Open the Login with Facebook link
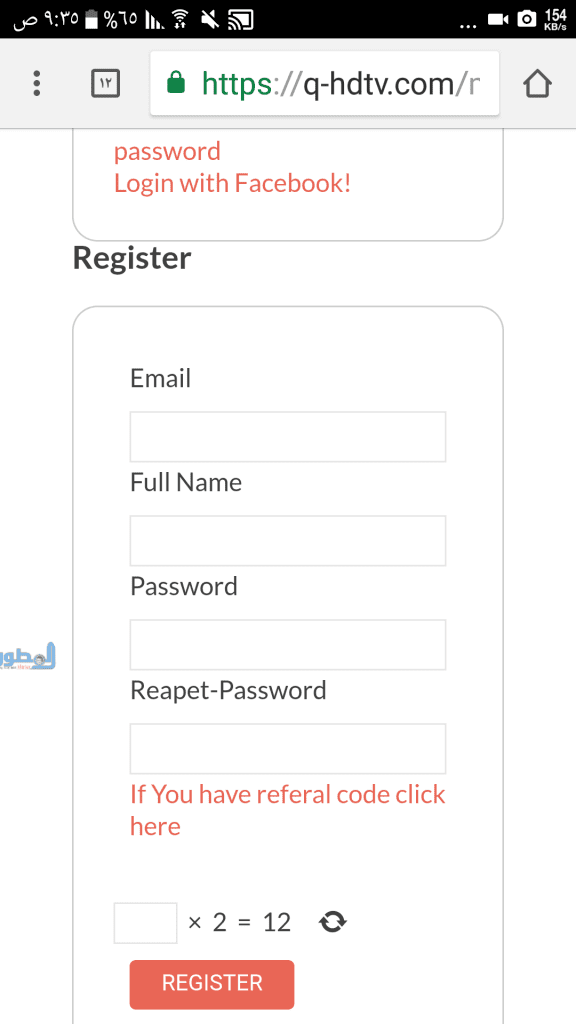This screenshot has height=1024, width=576. [x=232, y=184]
